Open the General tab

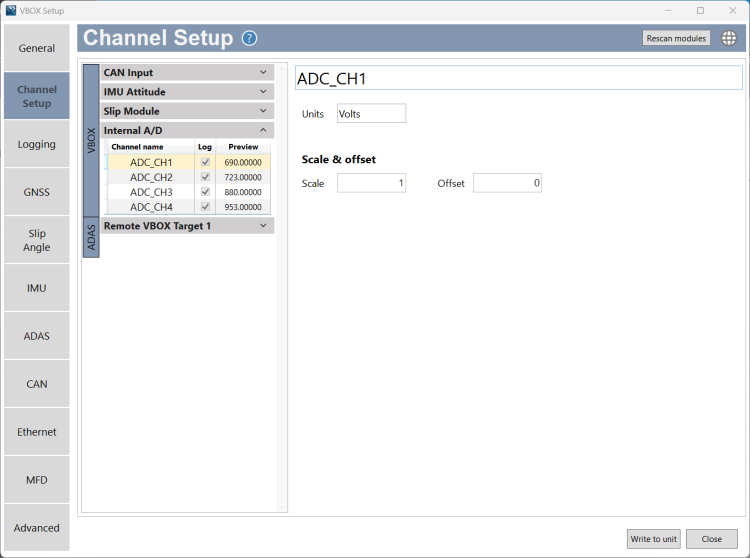point(37,48)
